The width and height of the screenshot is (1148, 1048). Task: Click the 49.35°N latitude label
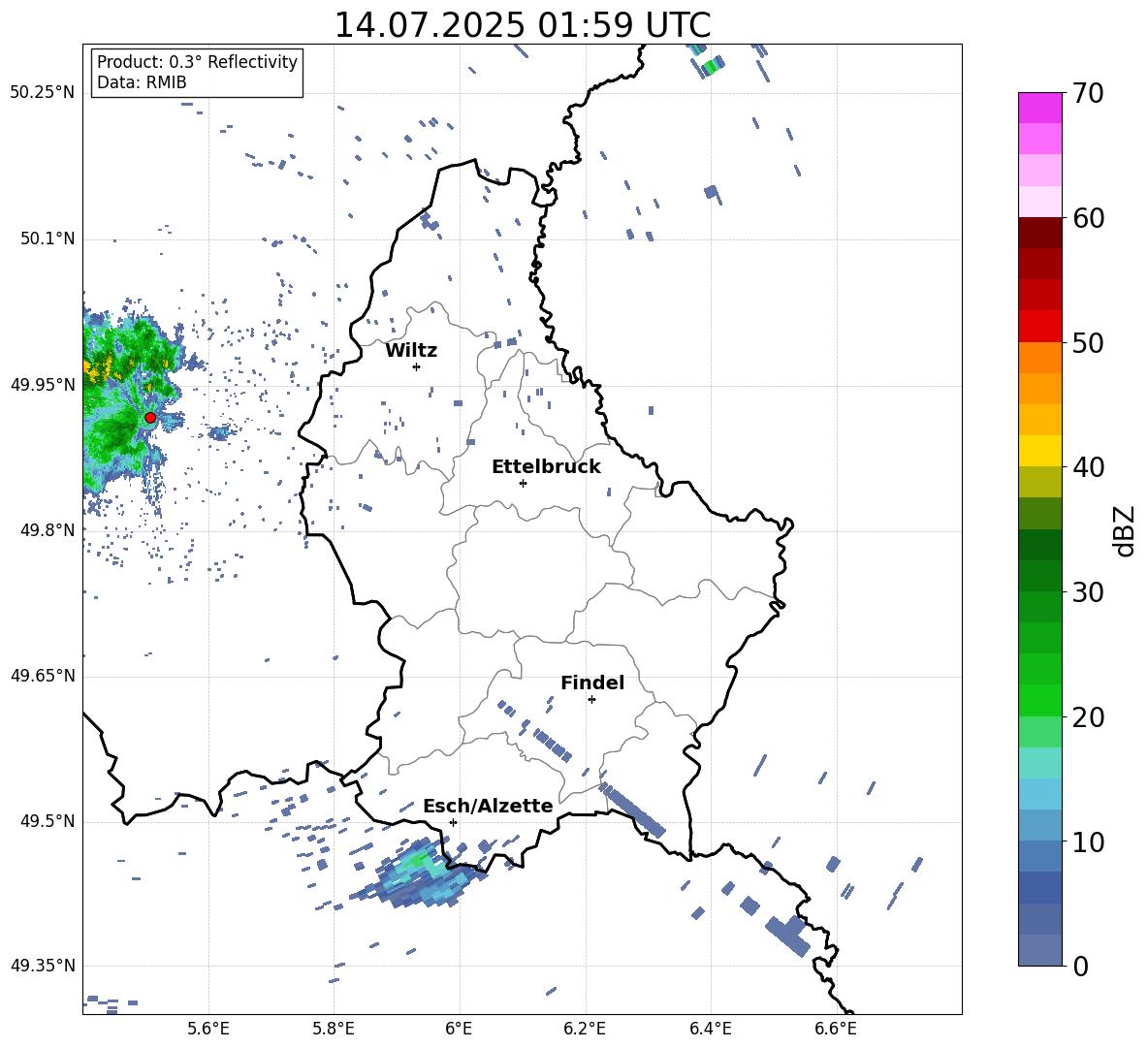point(43,966)
